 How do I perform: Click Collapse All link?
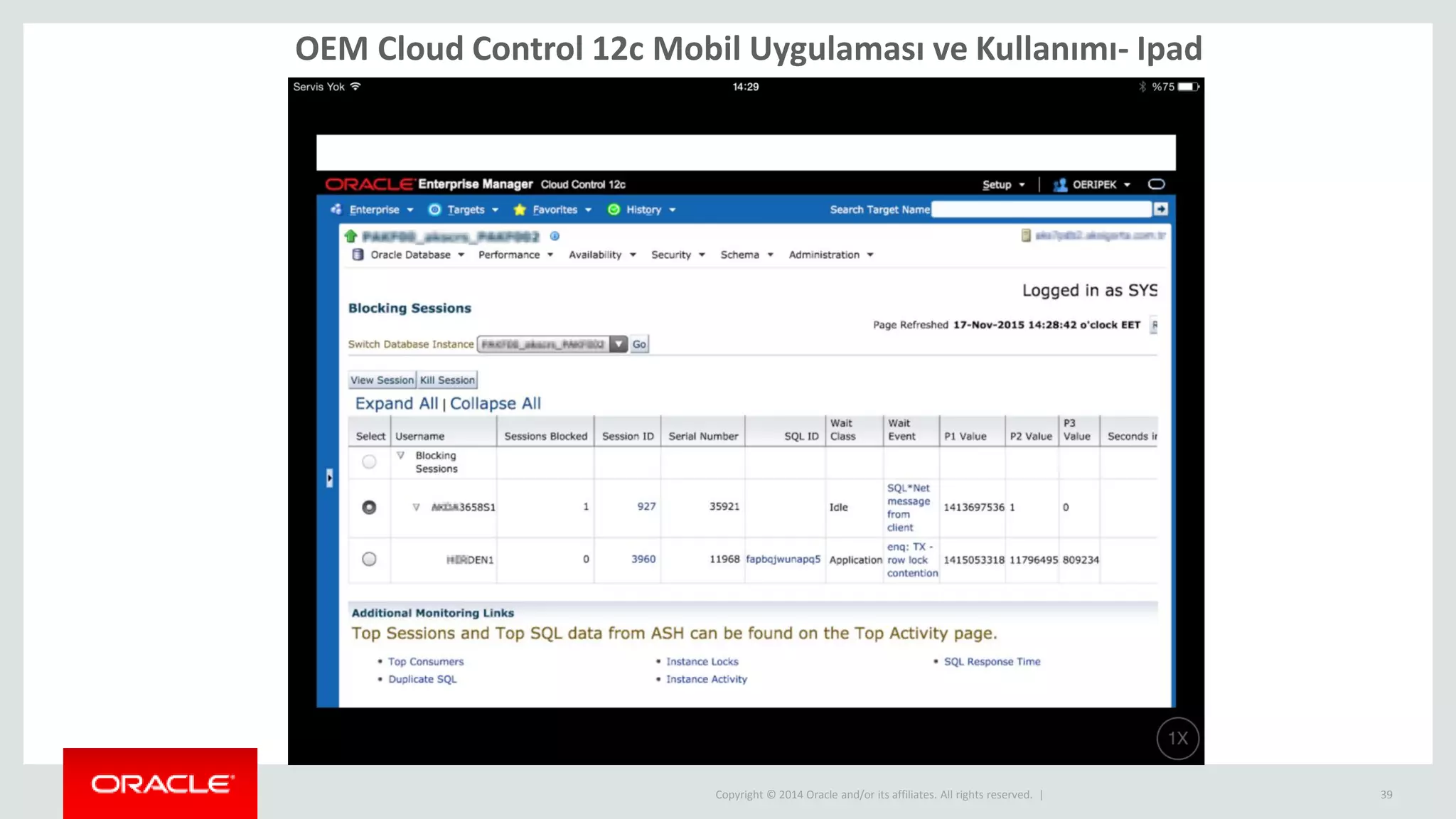(496, 404)
